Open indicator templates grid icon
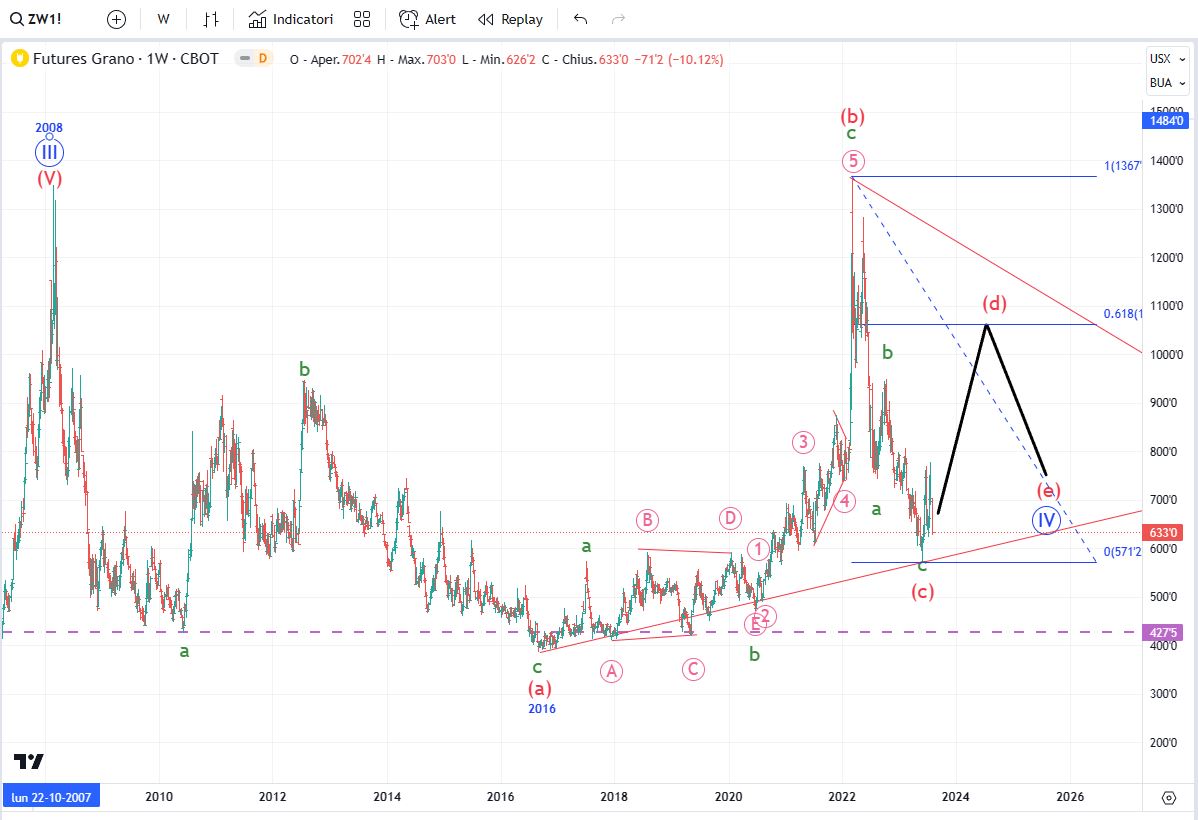Image resolution: width=1198 pixels, height=820 pixels. point(362,19)
